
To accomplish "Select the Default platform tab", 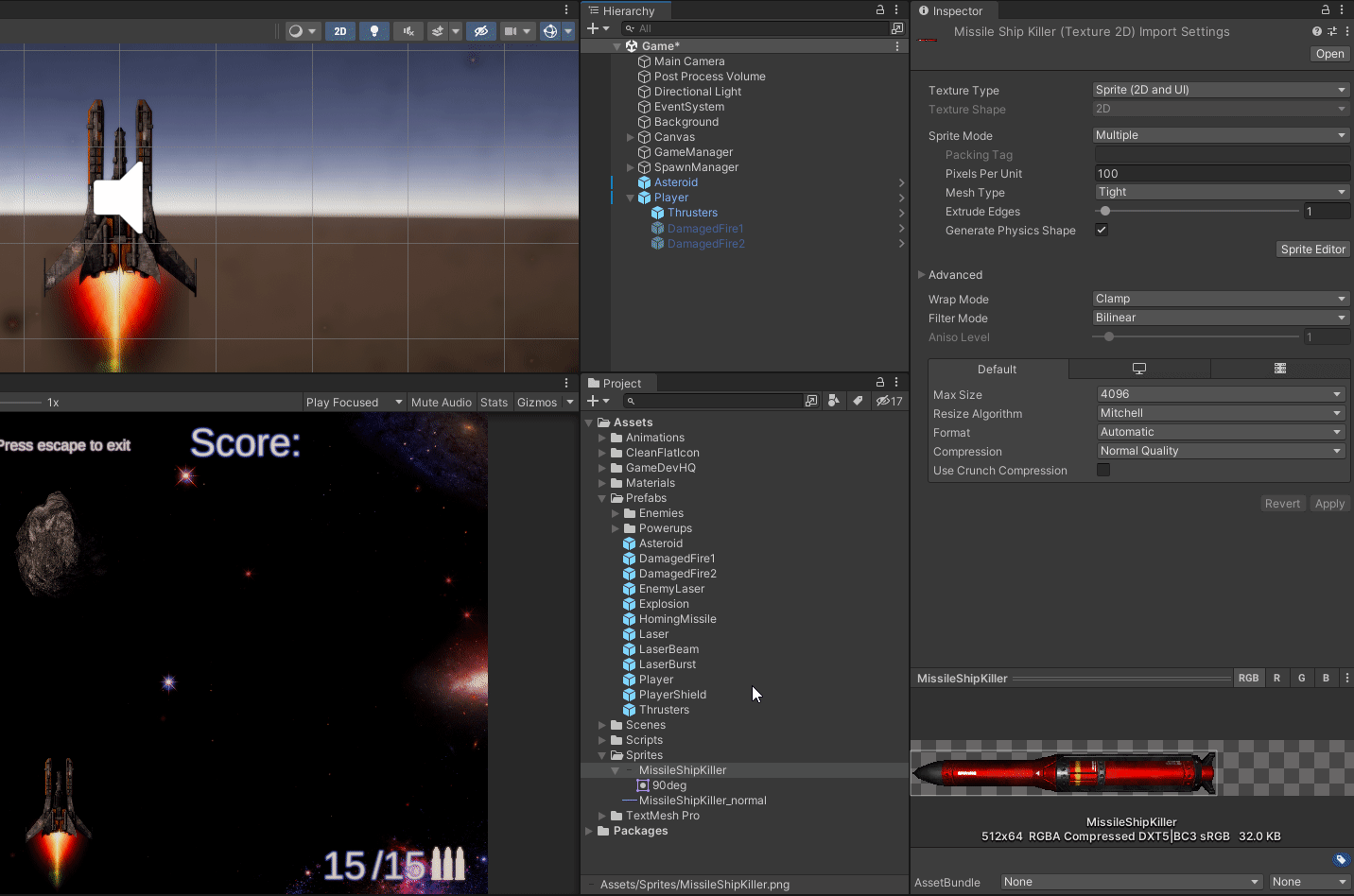I will pyautogui.click(x=998, y=370).
